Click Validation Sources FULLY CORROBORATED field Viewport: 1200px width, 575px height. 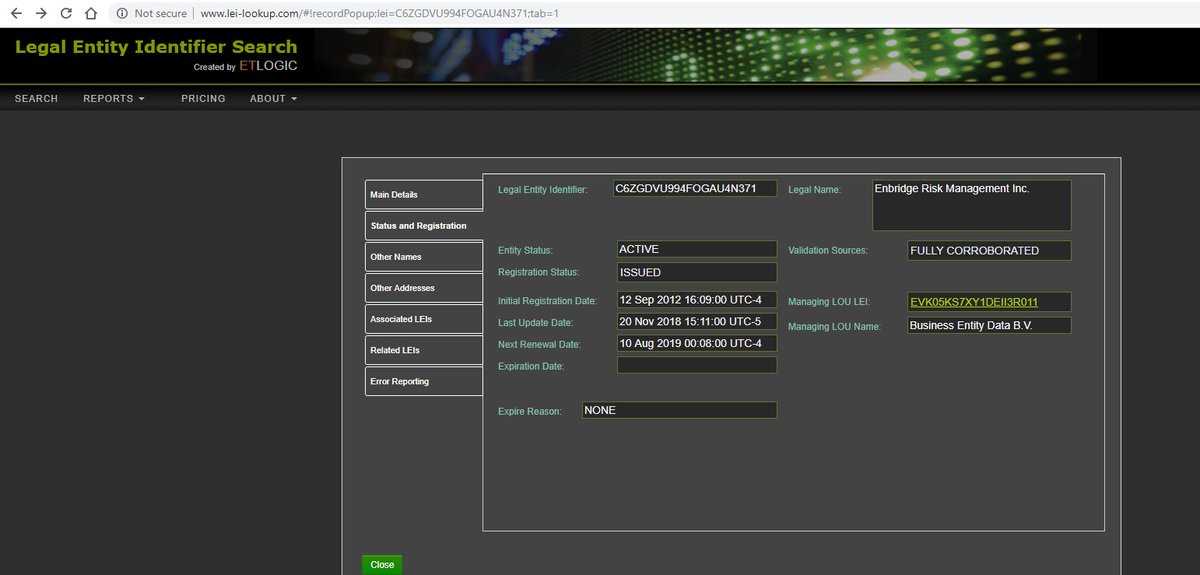coord(989,250)
